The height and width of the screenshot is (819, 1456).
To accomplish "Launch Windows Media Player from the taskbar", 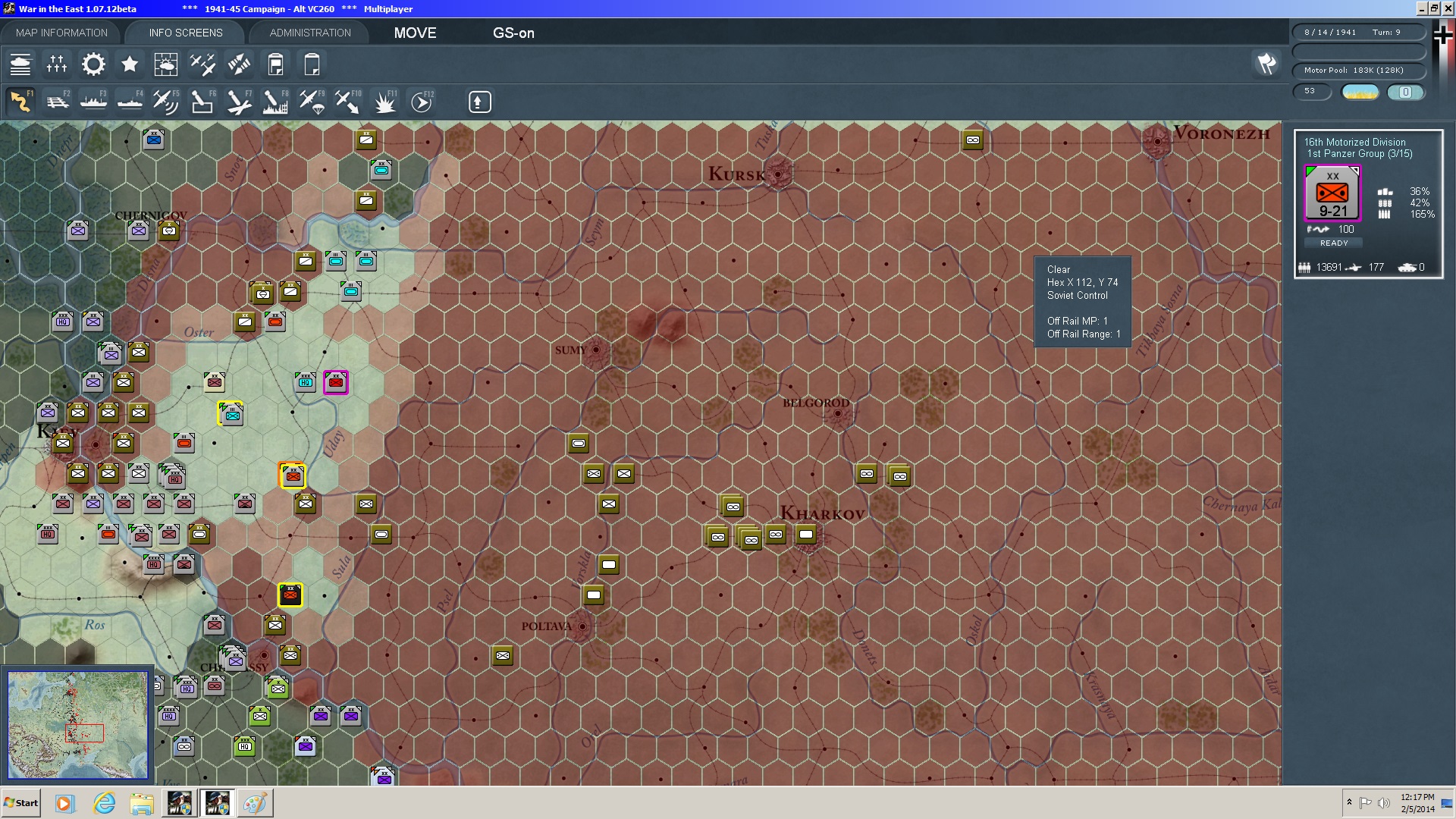I will (64, 803).
